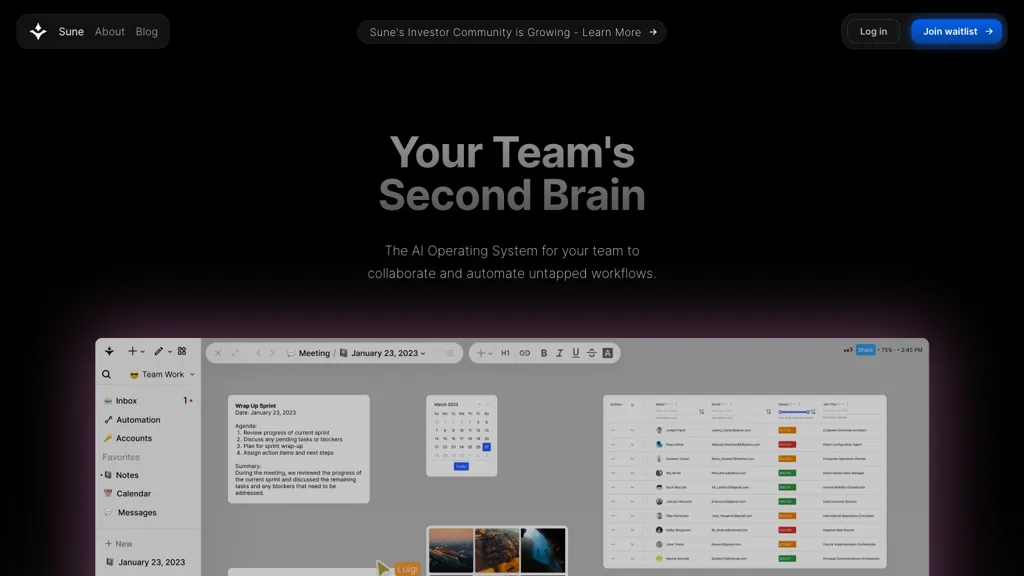Click the bold formatting icon
This screenshot has width=1024, height=576.
tap(544, 353)
